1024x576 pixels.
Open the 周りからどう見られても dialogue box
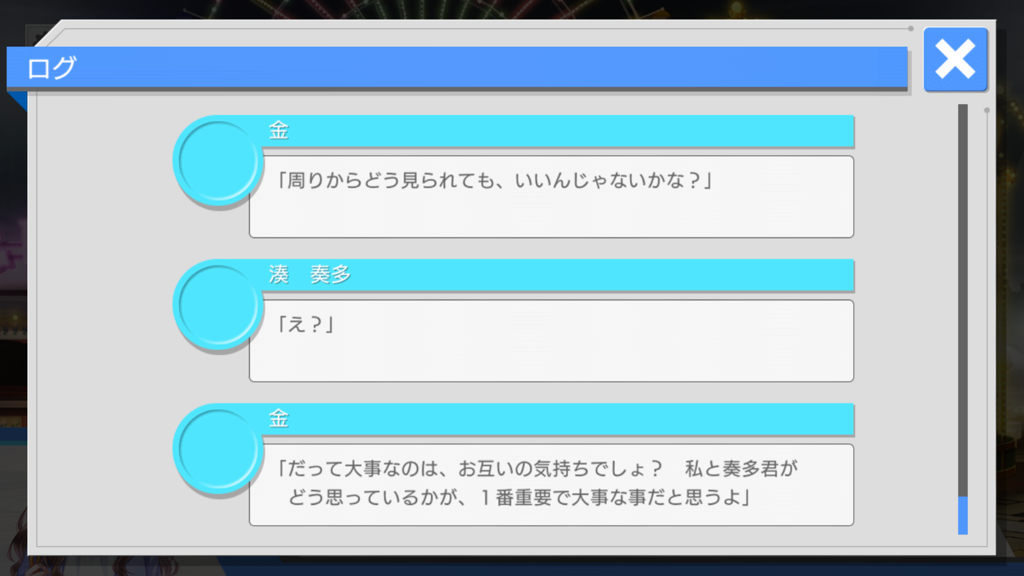point(551,197)
